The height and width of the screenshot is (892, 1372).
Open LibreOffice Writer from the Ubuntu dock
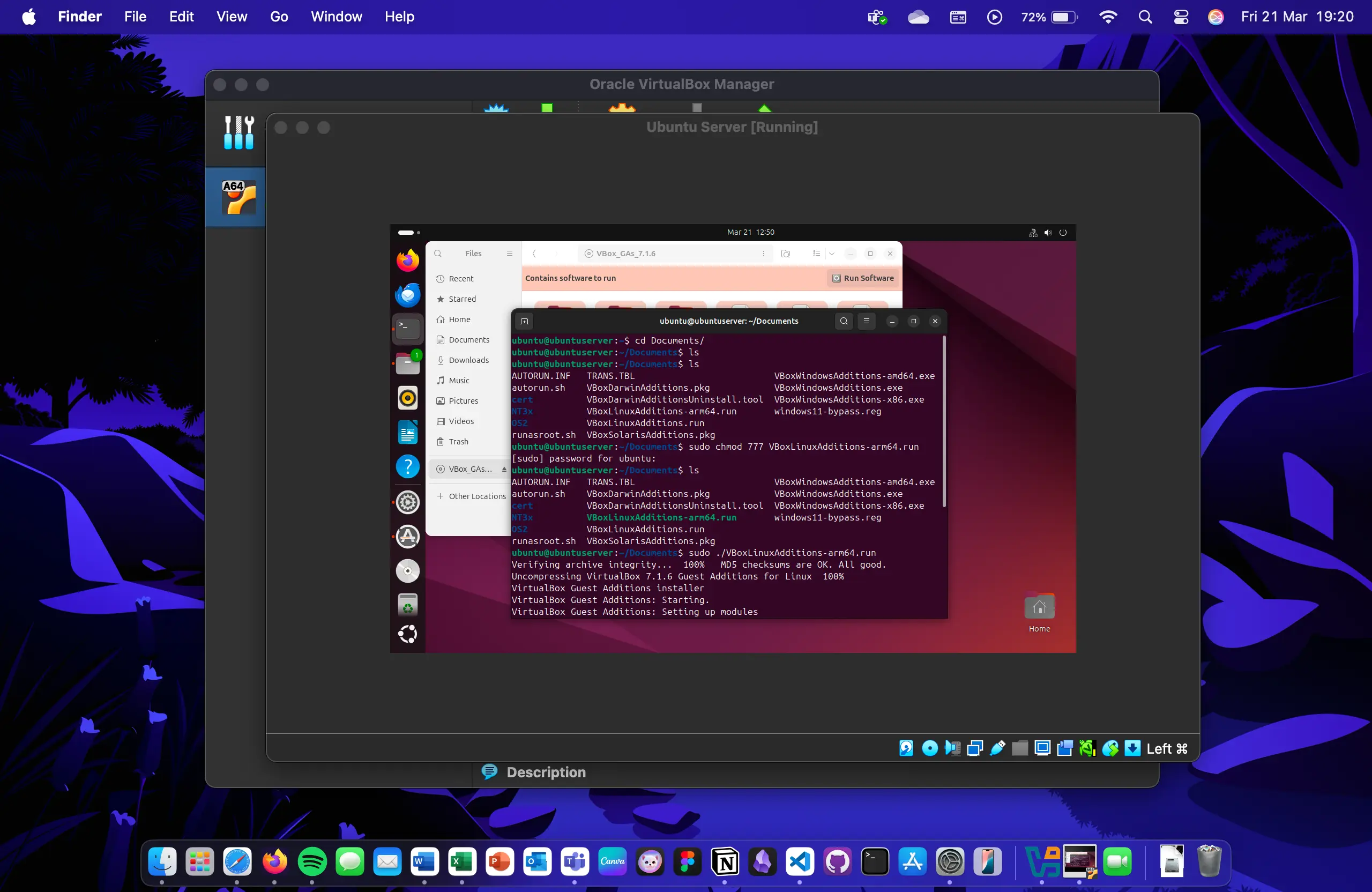407,432
